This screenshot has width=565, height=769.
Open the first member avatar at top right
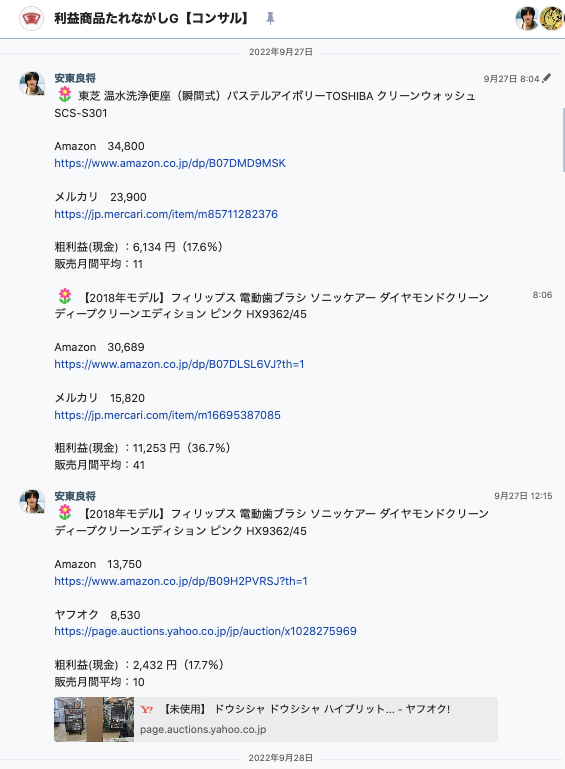[x=527, y=19]
